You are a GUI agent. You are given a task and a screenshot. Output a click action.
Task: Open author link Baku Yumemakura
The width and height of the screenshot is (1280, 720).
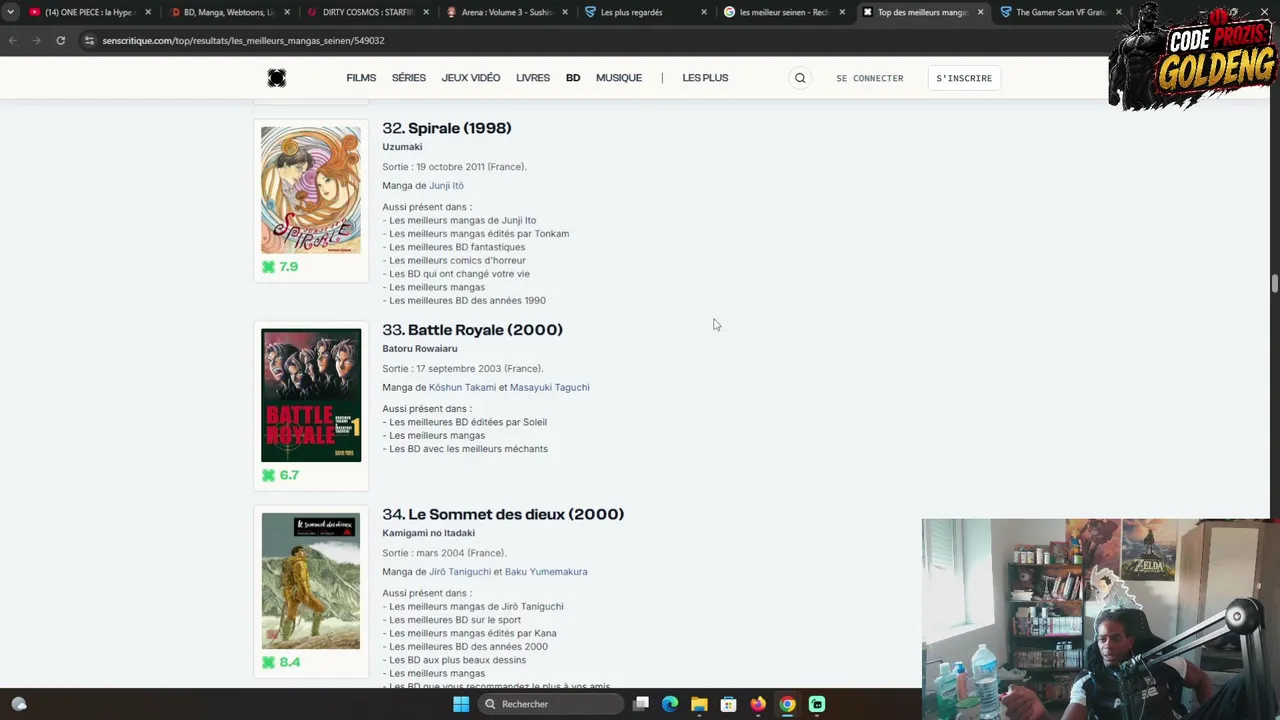(546, 572)
